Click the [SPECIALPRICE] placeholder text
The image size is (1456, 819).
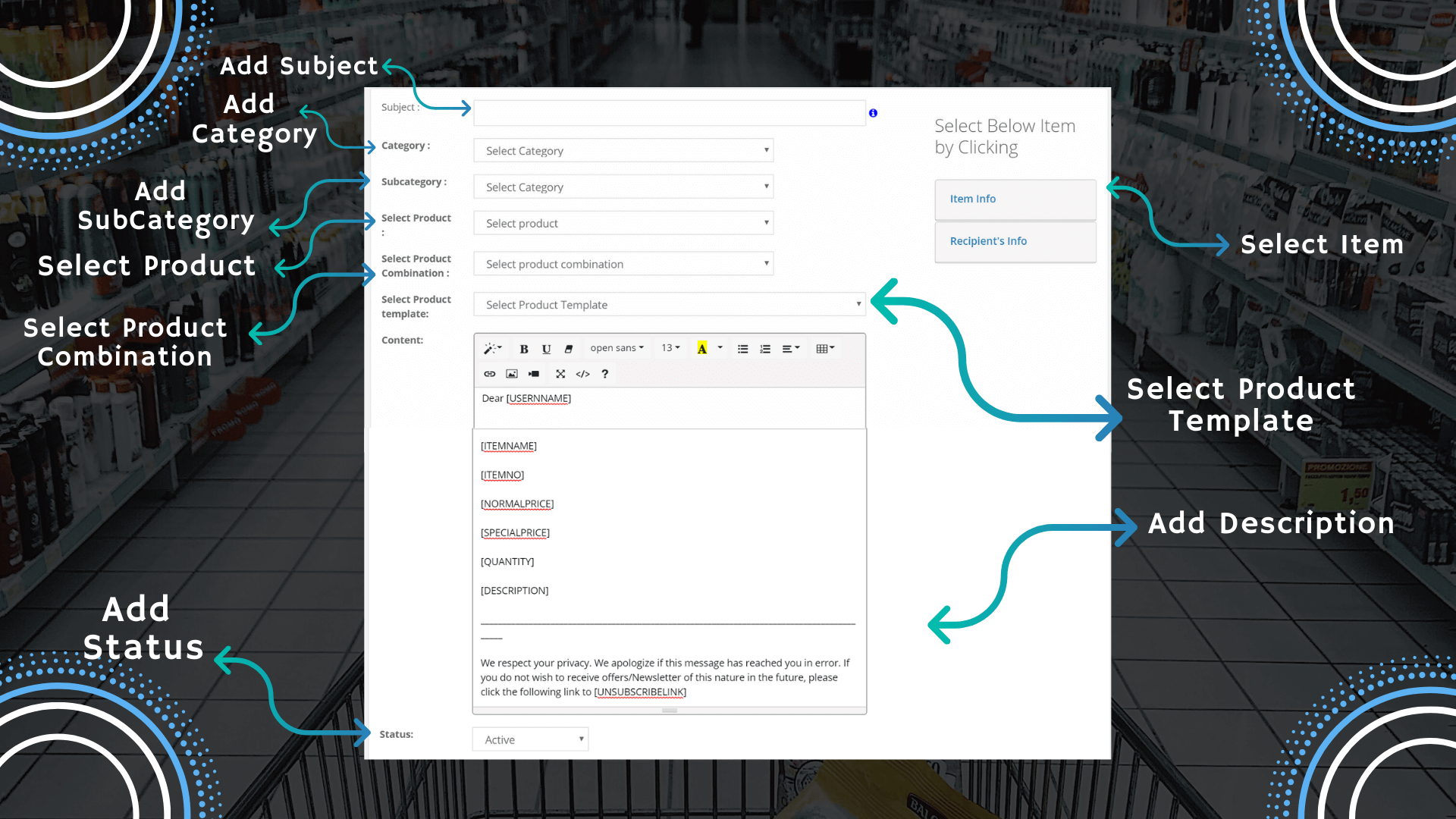click(515, 532)
